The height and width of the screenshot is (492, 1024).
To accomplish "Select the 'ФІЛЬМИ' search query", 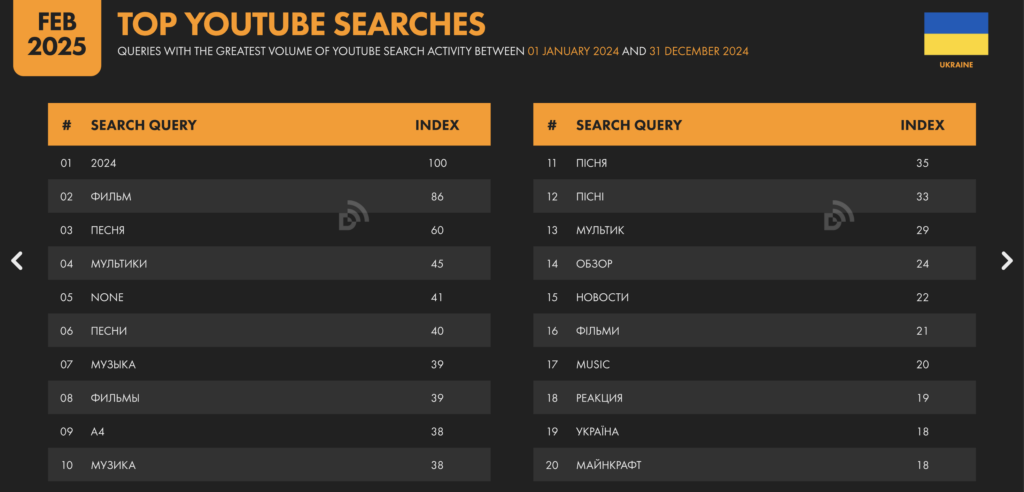I will 598,331.
